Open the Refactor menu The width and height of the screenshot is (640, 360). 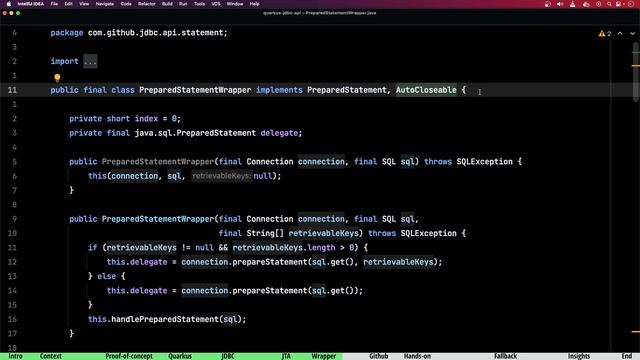(147, 4)
